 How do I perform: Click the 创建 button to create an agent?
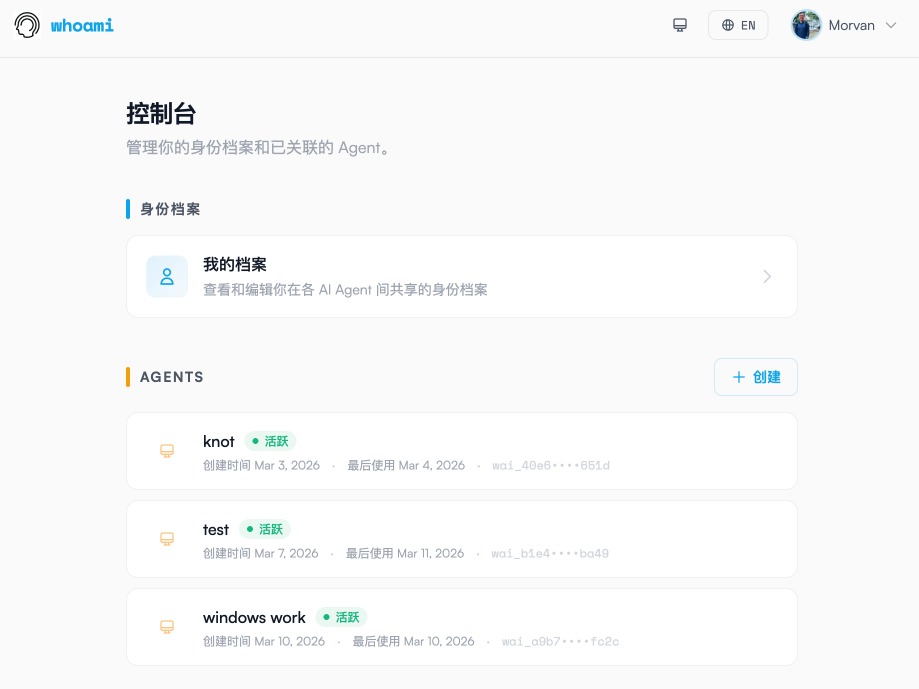(x=755, y=377)
